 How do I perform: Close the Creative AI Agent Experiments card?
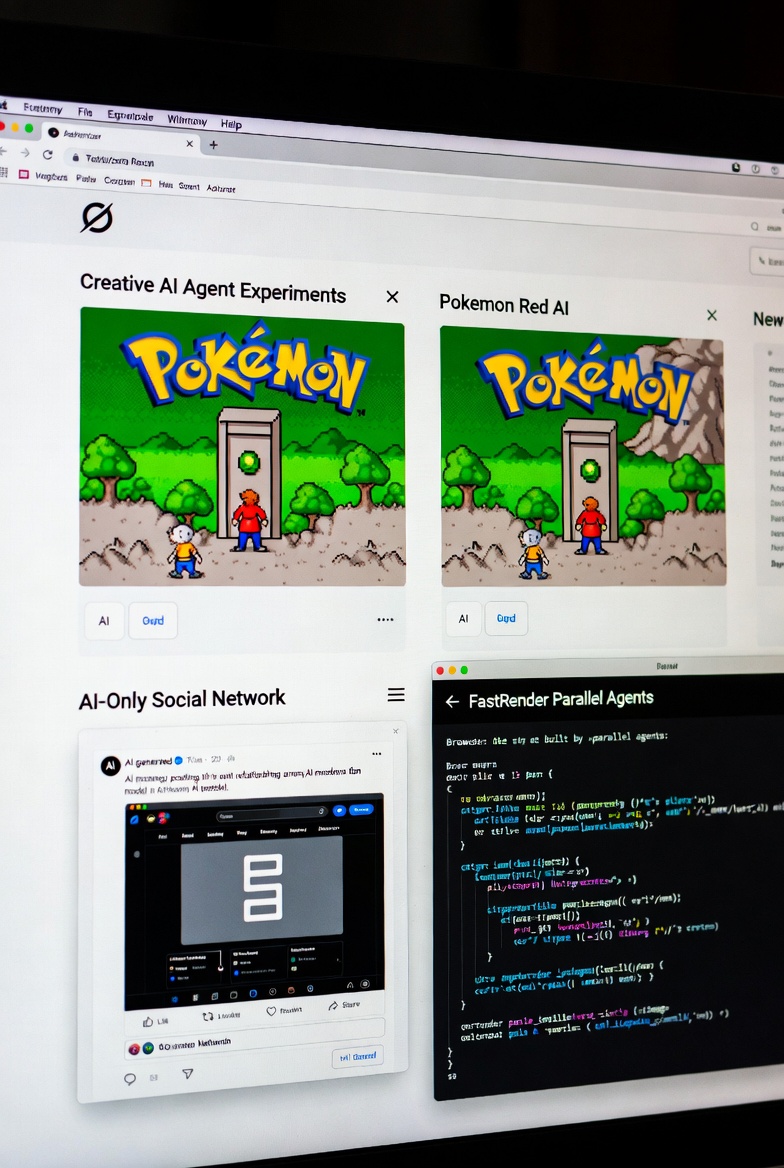pos(392,296)
